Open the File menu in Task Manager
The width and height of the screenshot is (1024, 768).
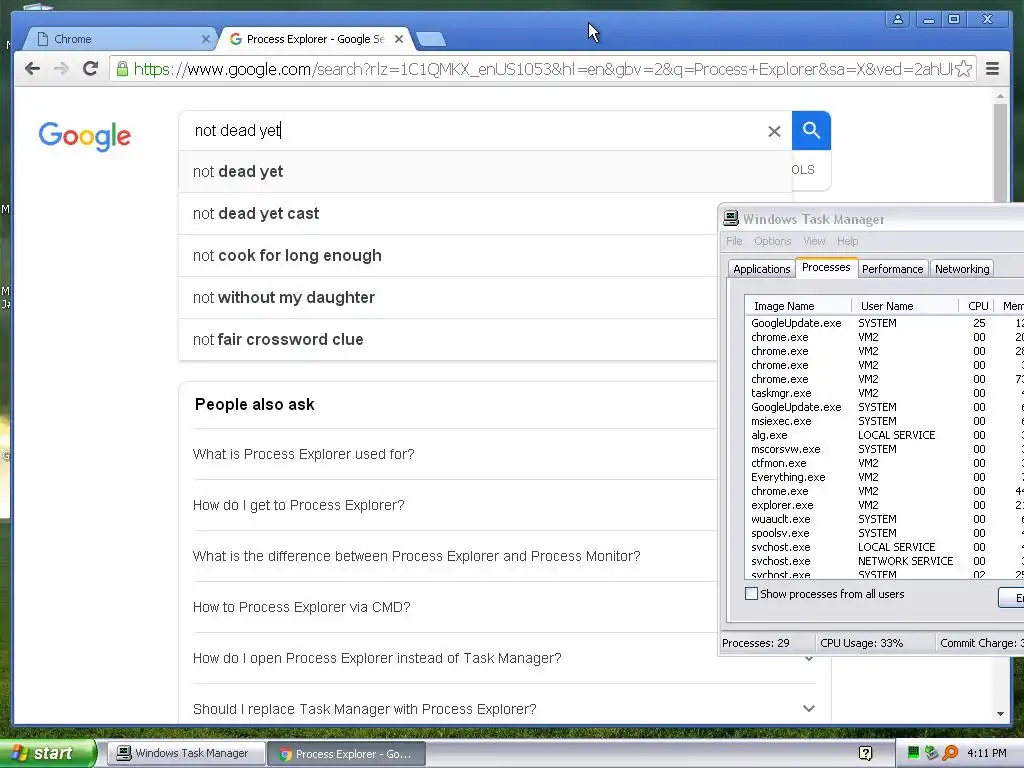click(x=734, y=241)
